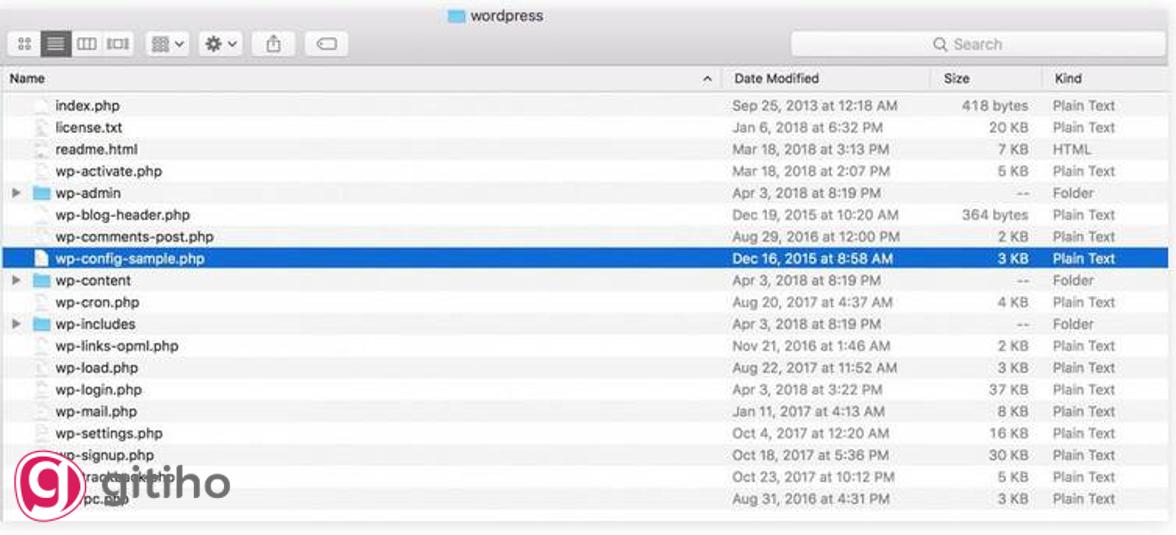1176x535 pixels.
Task: Select file wp-comments-post.php
Action: pos(134,236)
